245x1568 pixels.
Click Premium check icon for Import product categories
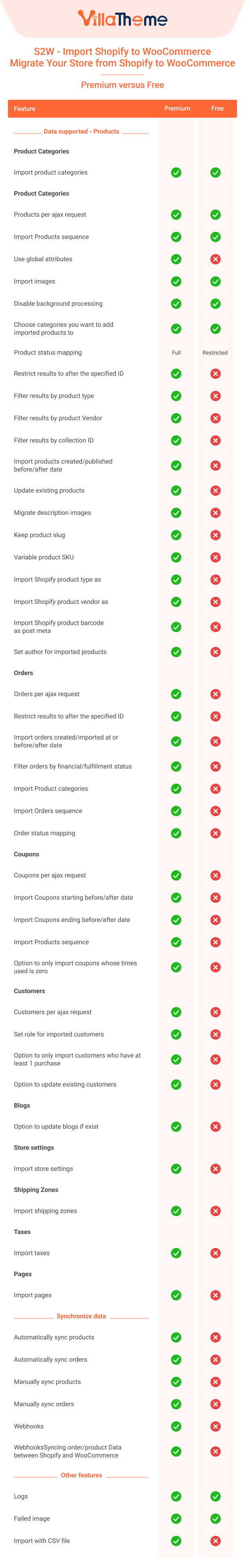tap(176, 172)
